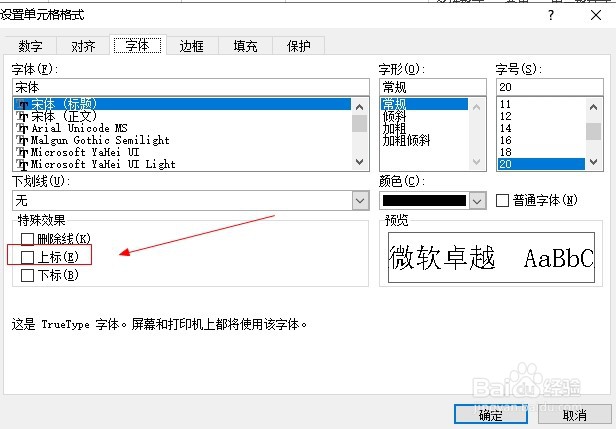Choose Malgun Gothic Semilight font
616x429 pixels.
point(182,140)
